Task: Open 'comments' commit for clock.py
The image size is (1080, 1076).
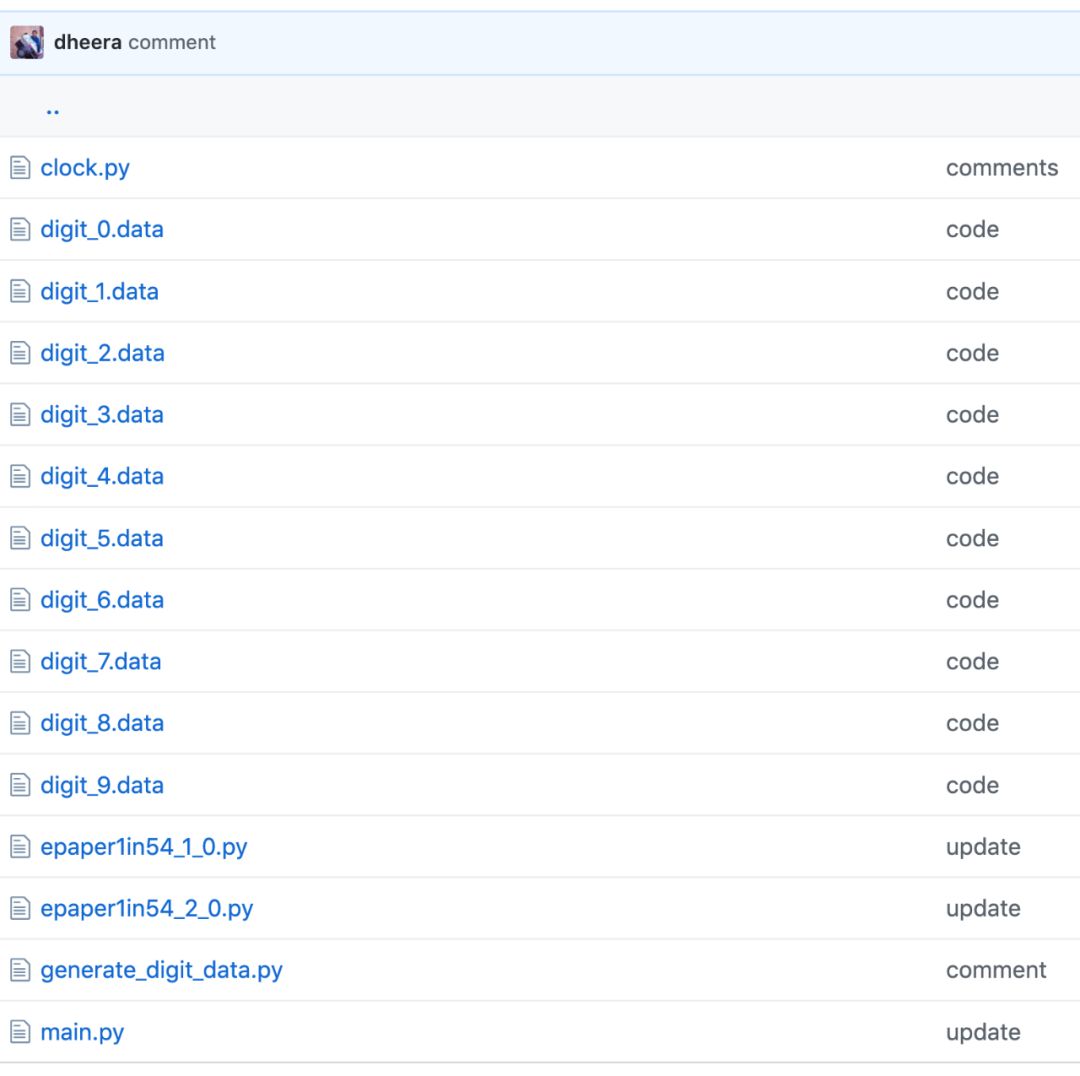Action: (x=1001, y=168)
